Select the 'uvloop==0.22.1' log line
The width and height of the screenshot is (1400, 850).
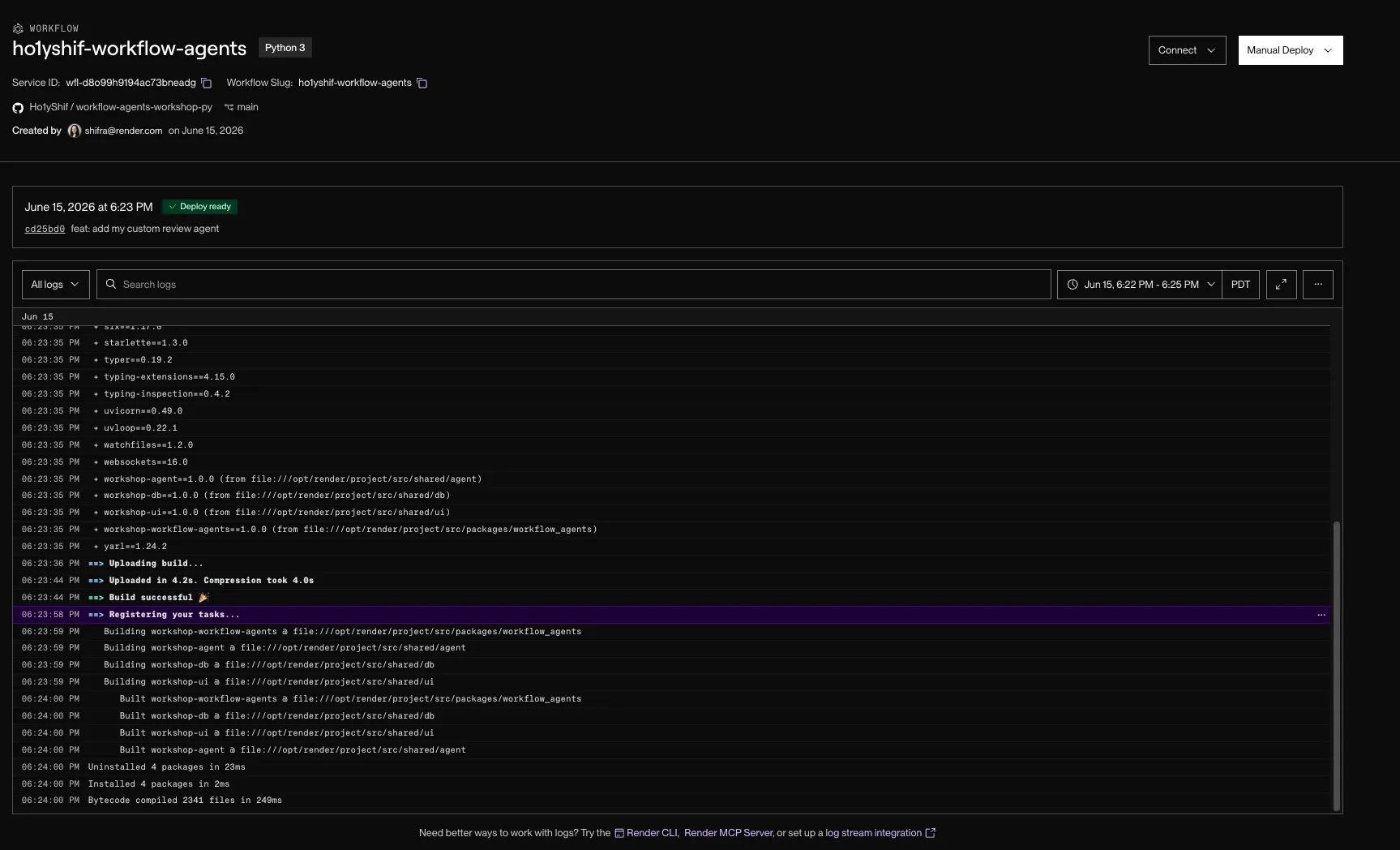point(671,428)
